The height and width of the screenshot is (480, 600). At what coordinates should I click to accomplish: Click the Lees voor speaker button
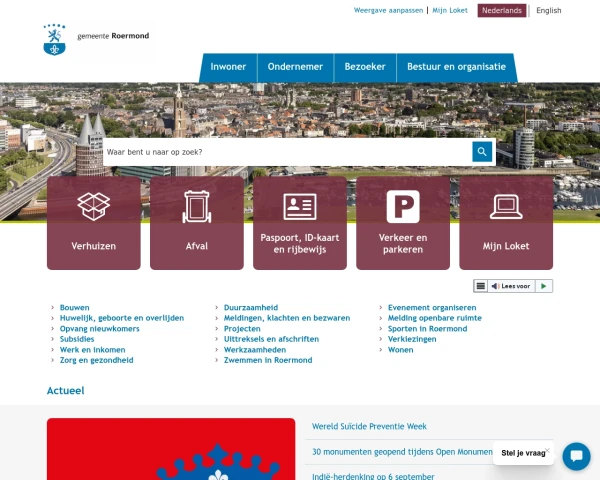(x=511, y=286)
